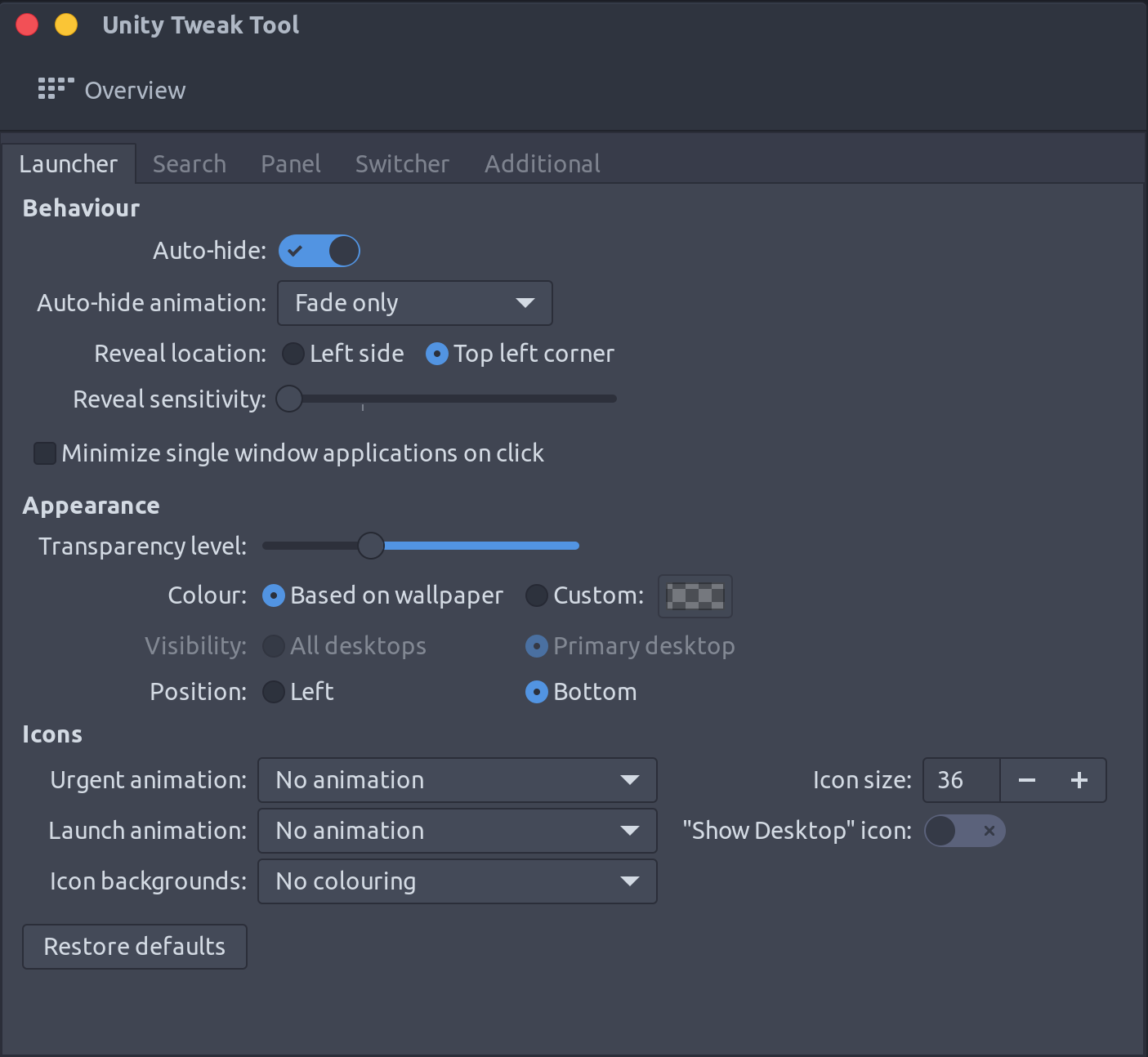Open the Icon backgrounds dropdown
Viewport: 1148px width, 1057px height.
(x=458, y=881)
